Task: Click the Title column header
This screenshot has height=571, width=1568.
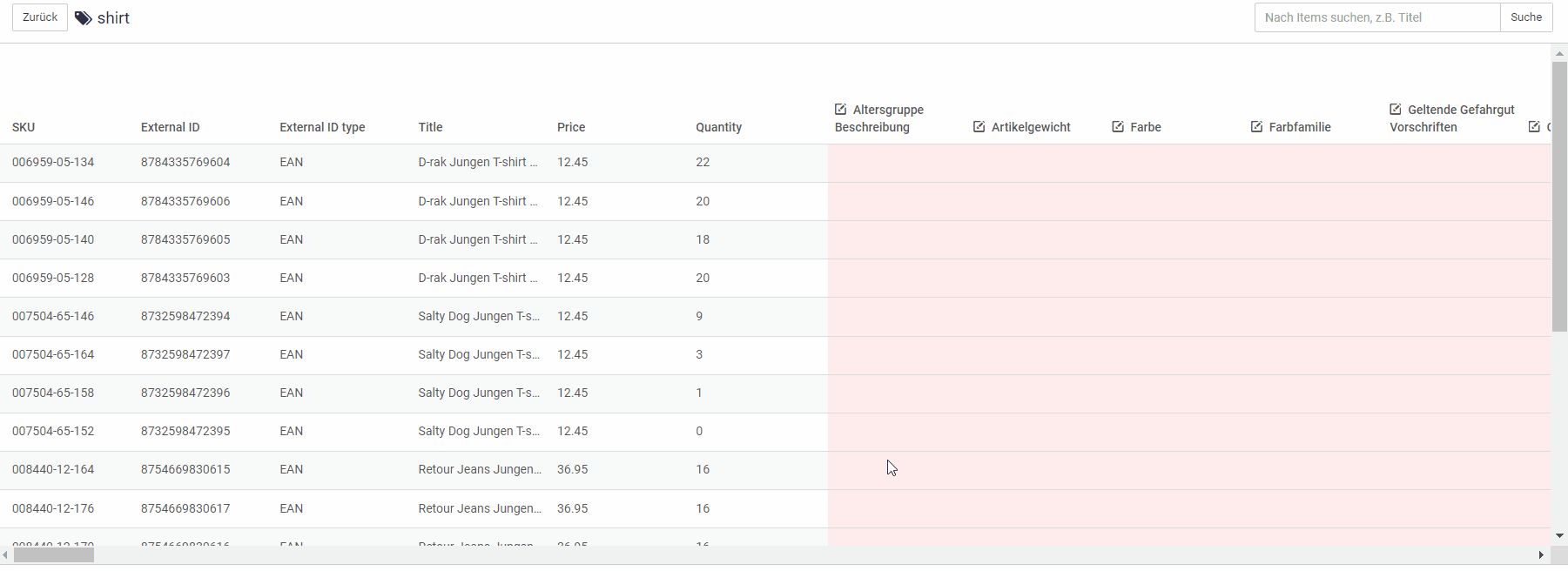Action: click(430, 127)
